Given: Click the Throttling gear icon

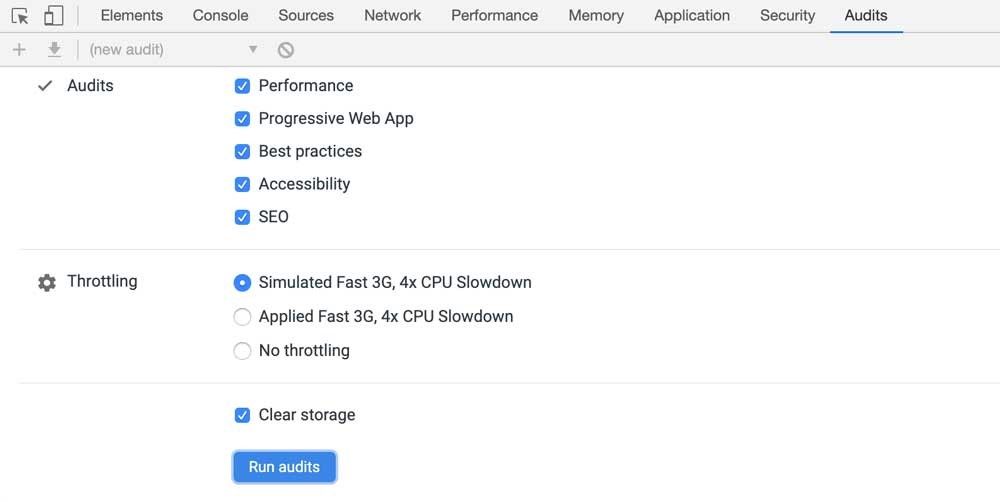Looking at the screenshot, I should tap(47, 283).
